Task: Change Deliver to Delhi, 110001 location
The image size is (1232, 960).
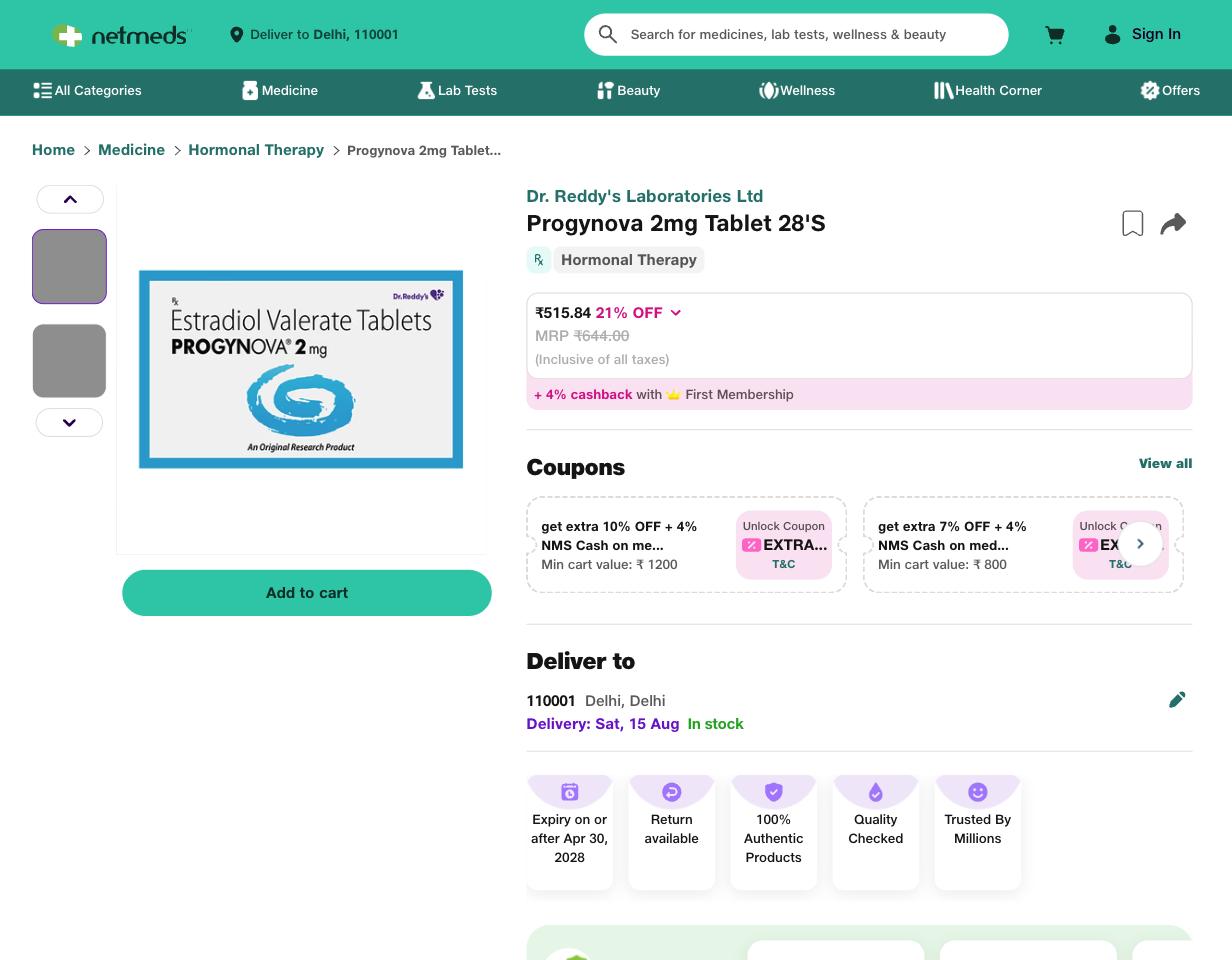Action: tap(314, 35)
